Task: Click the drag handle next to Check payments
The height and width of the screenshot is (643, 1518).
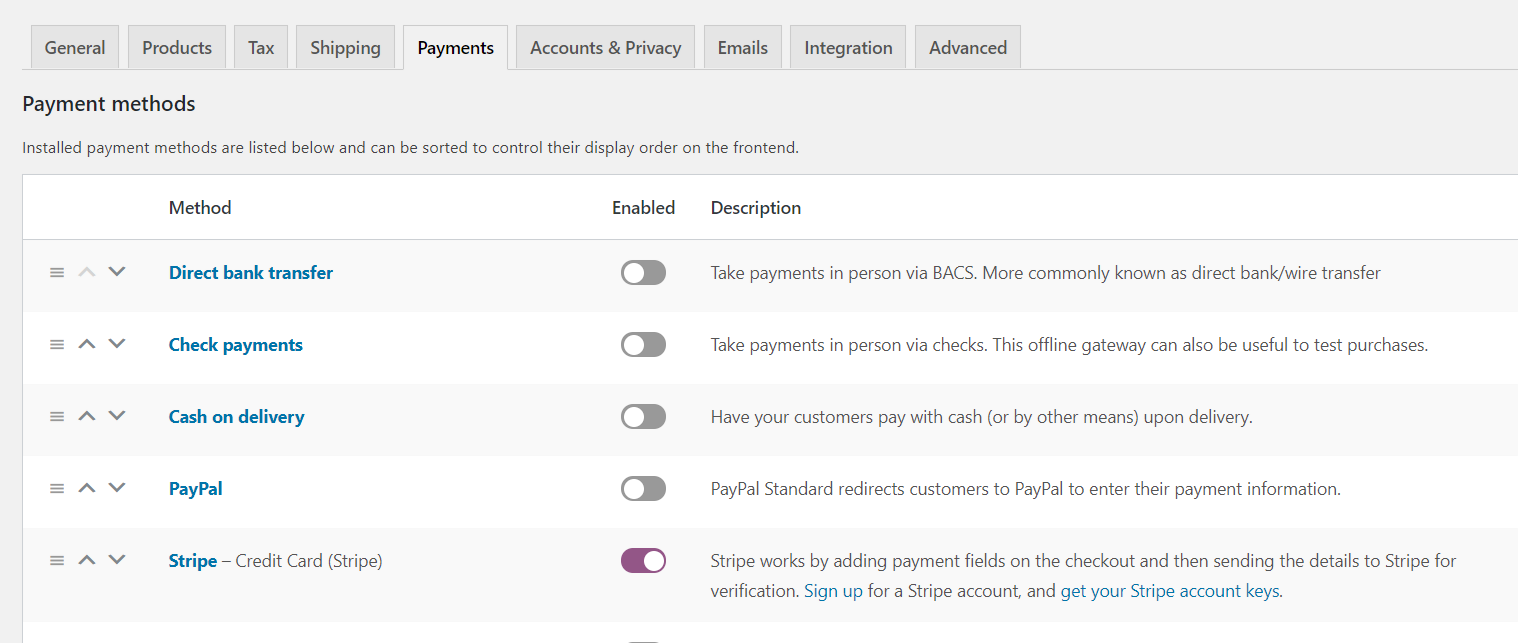Action: coord(57,344)
